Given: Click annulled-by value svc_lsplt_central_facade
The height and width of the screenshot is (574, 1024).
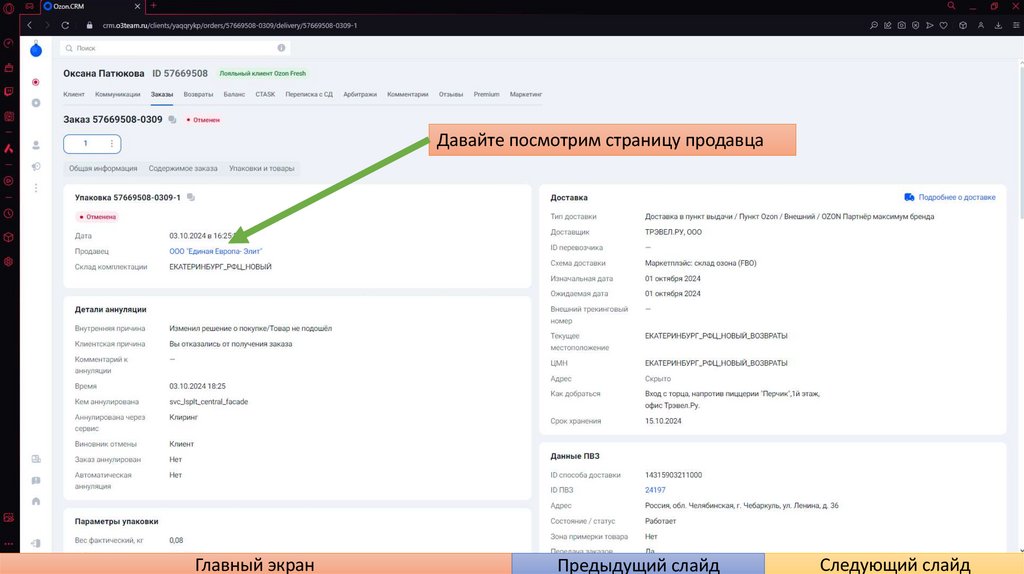Looking at the screenshot, I should 208,402.
